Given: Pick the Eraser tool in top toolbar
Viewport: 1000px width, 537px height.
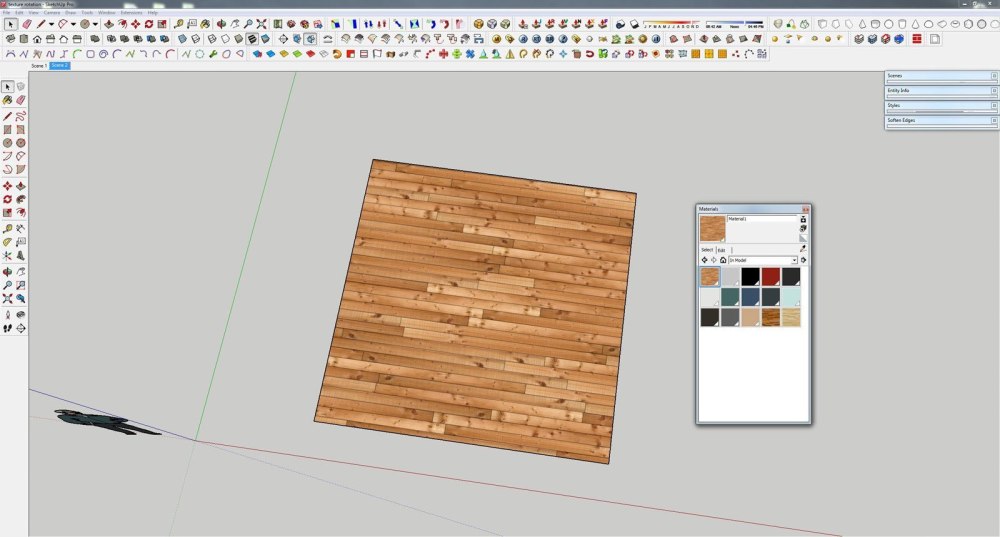Looking at the screenshot, I should point(26,24).
